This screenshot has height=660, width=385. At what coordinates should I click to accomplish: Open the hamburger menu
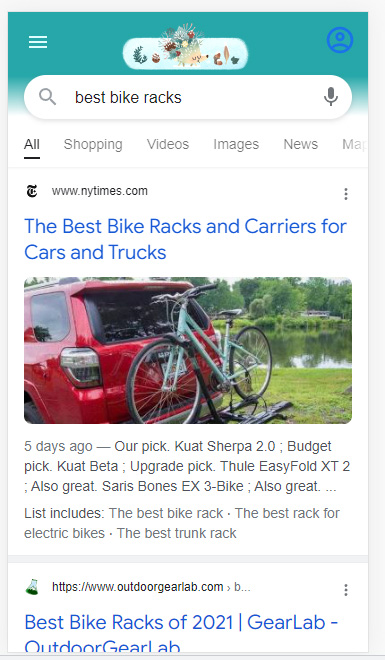[38, 42]
